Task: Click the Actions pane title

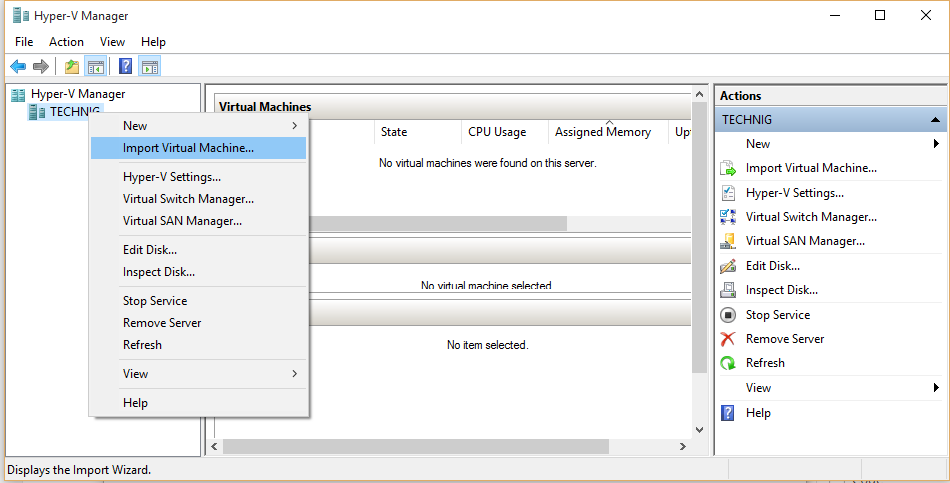Action: click(740, 96)
